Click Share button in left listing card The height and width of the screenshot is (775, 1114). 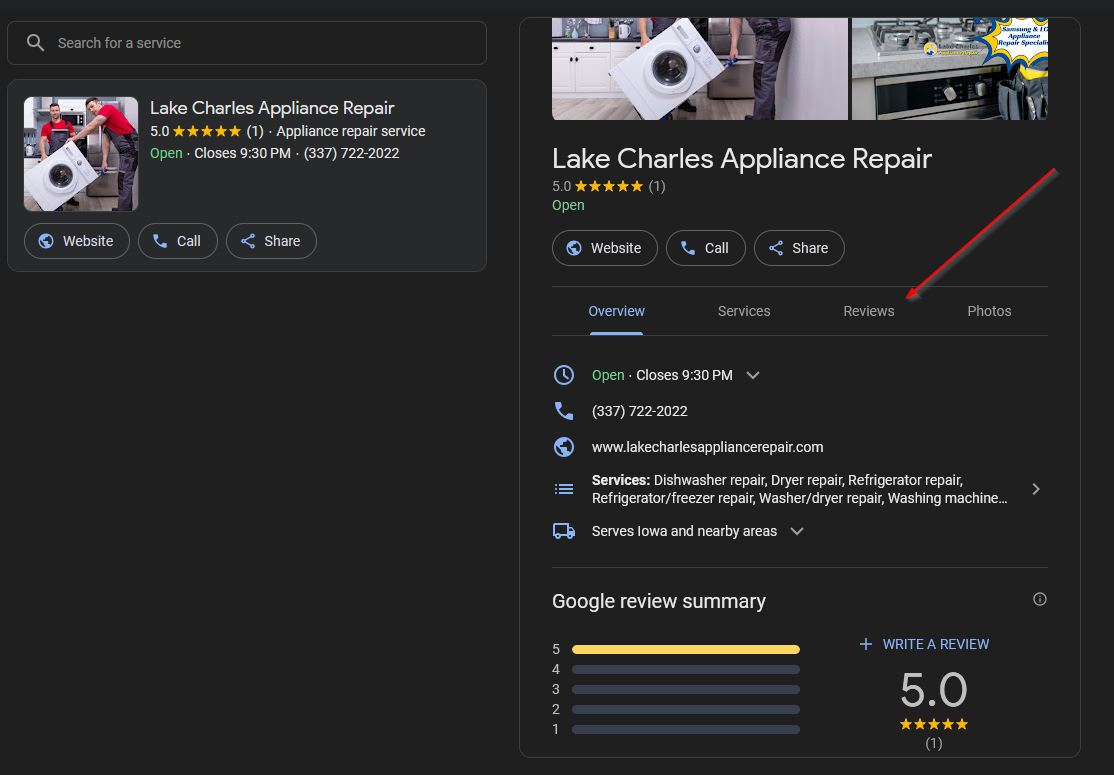click(x=271, y=241)
